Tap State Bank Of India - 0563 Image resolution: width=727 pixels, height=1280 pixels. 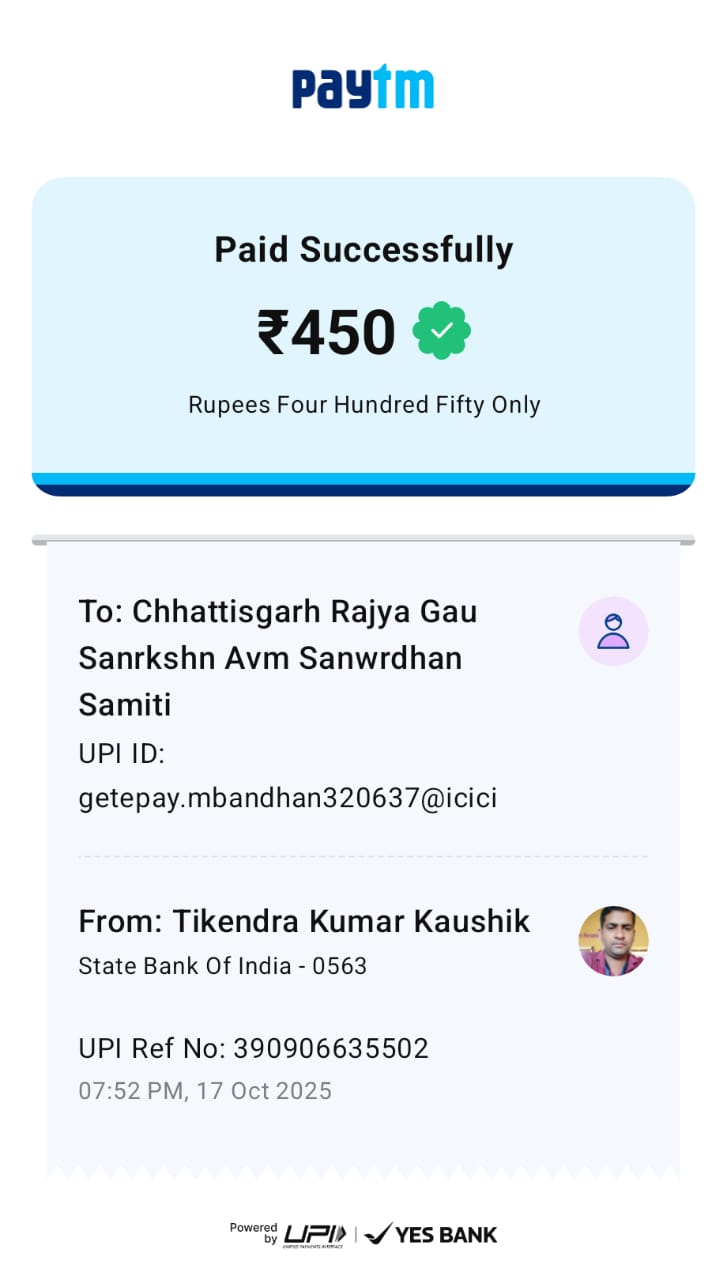(x=223, y=966)
